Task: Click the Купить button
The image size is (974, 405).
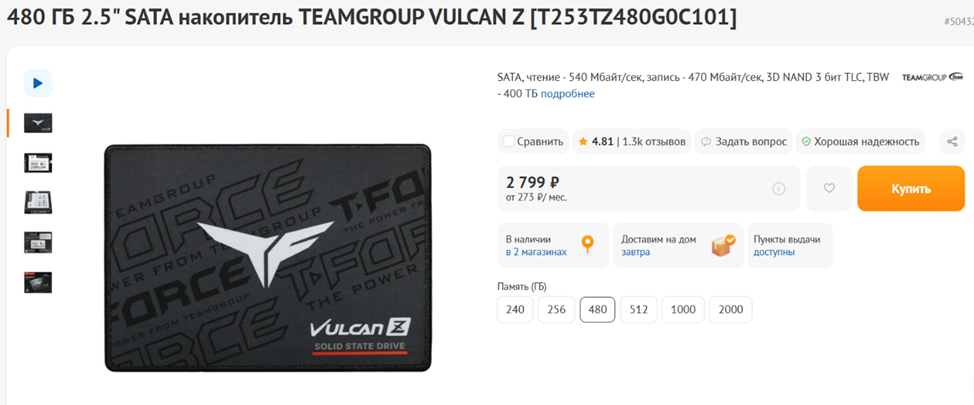Action: (911, 189)
